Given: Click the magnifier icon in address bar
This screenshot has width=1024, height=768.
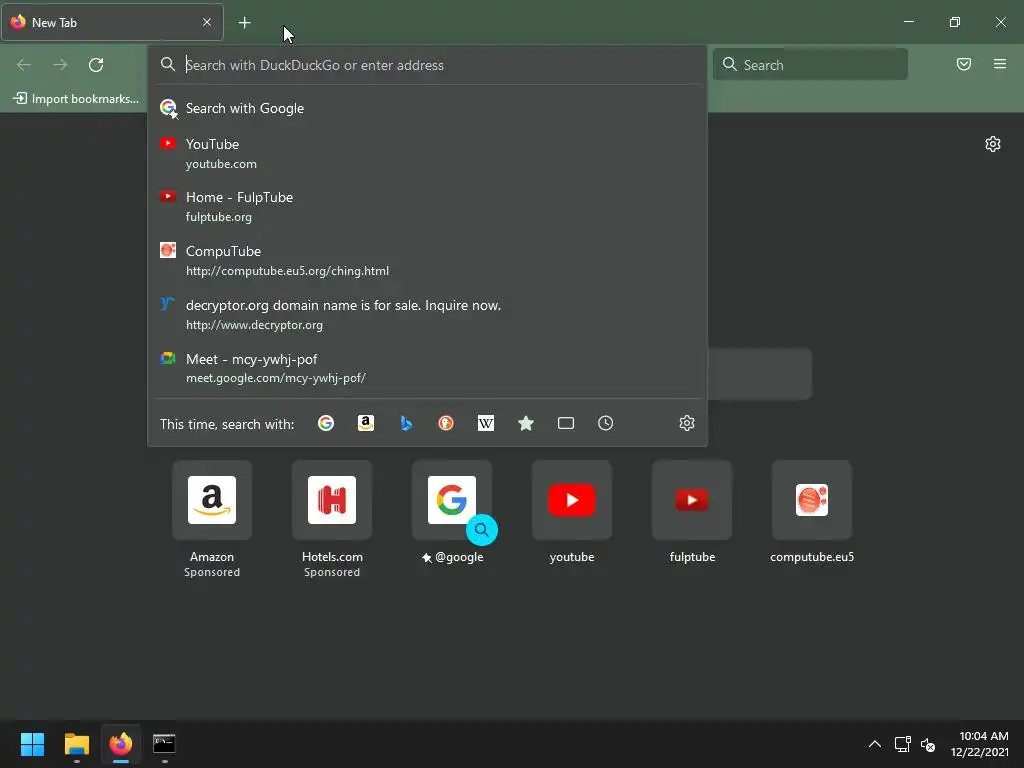Looking at the screenshot, I should (168, 64).
